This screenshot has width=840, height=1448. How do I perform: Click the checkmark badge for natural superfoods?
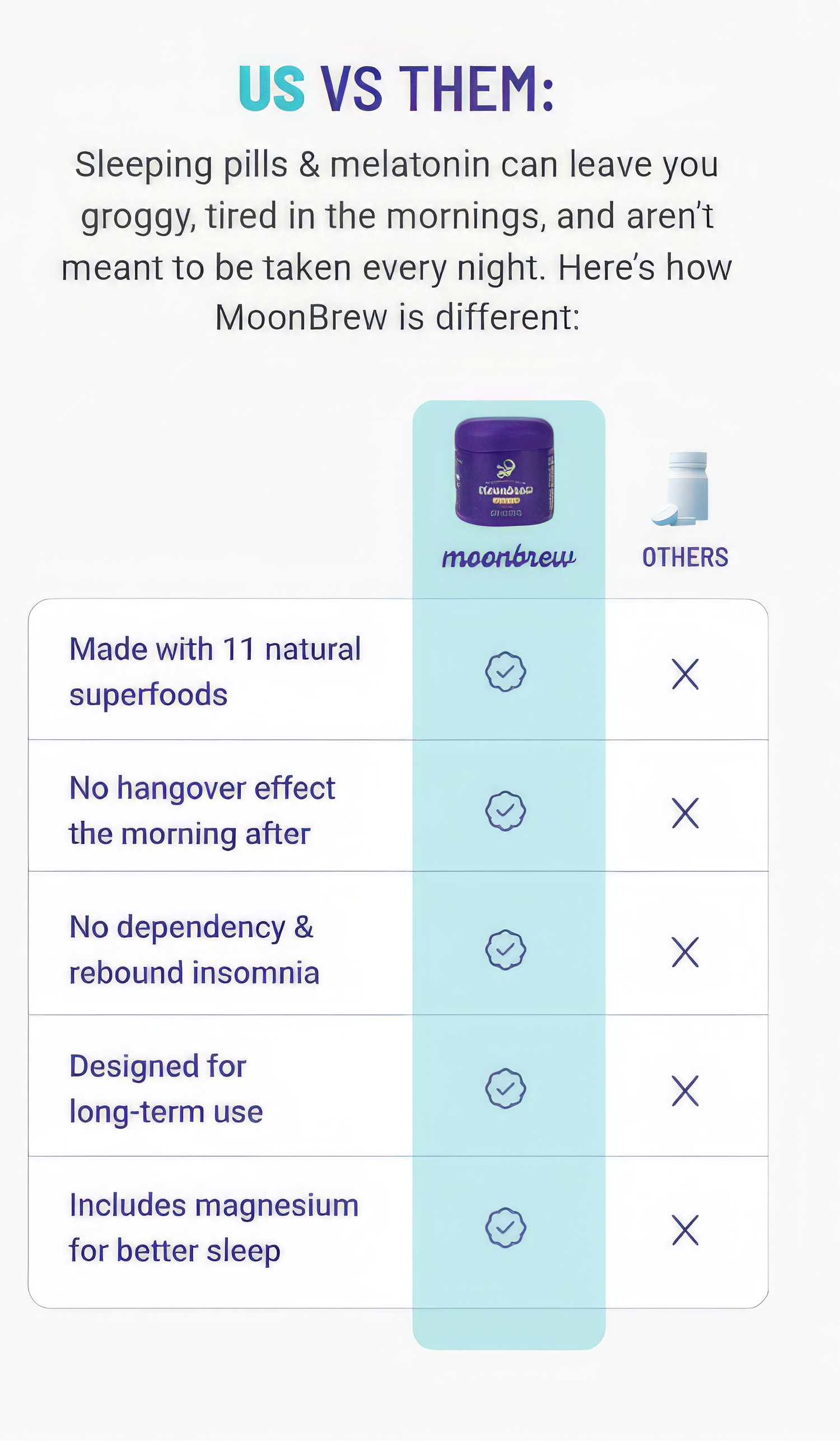click(x=506, y=672)
